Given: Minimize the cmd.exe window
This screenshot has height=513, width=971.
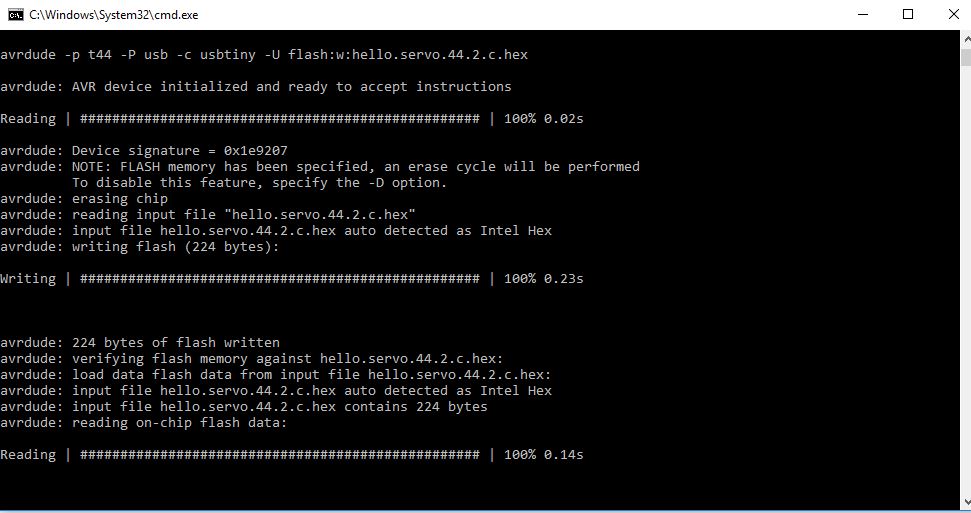Looking at the screenshot, I should tap(860, 14).
